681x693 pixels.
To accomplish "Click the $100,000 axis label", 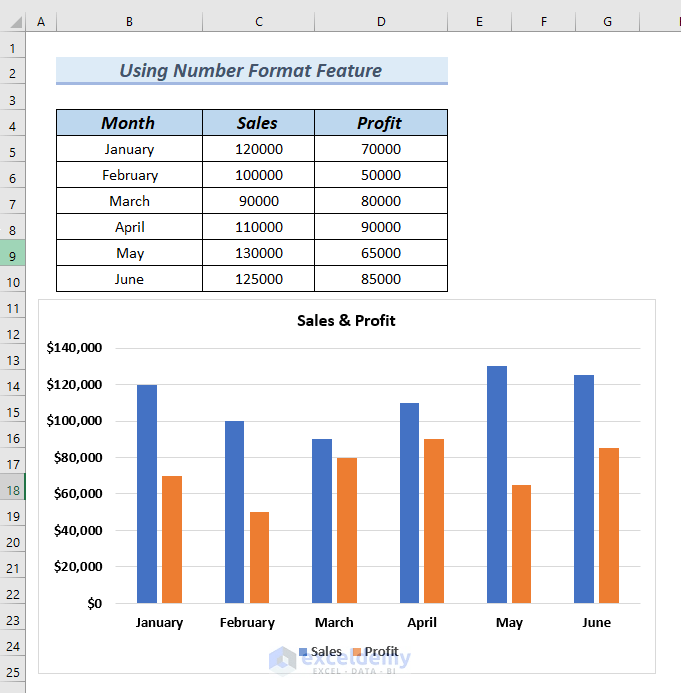I will (x=74, y=421).
